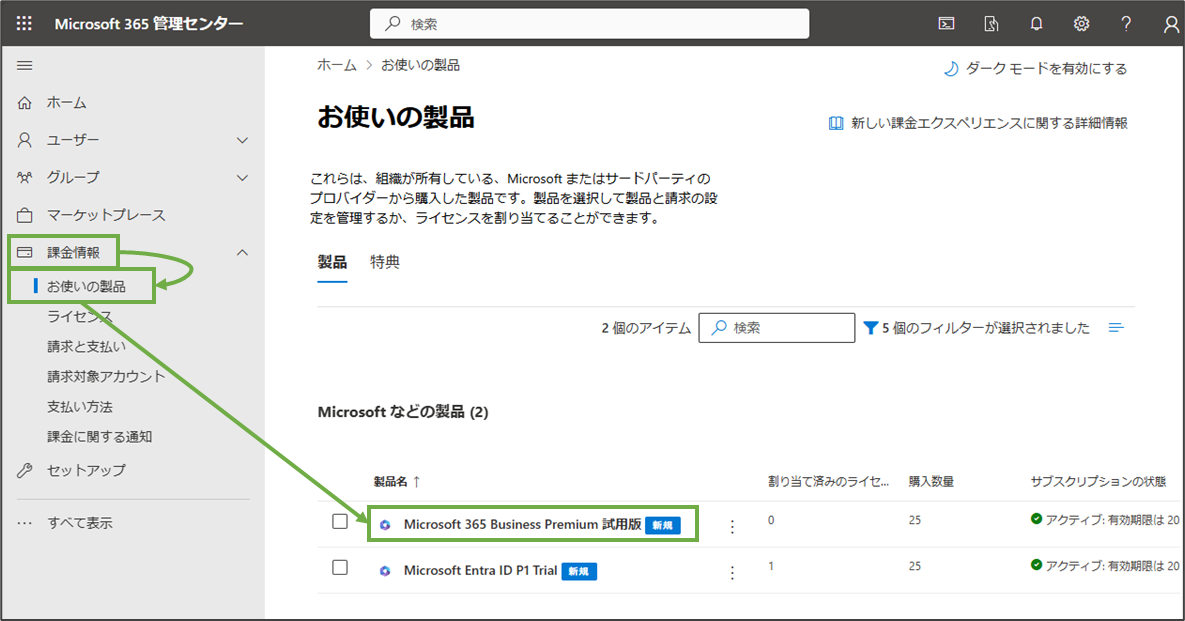Screen dimensions: 1185x621
Task: Switch to the 製品 tab
Action: (x=333, y=262)
